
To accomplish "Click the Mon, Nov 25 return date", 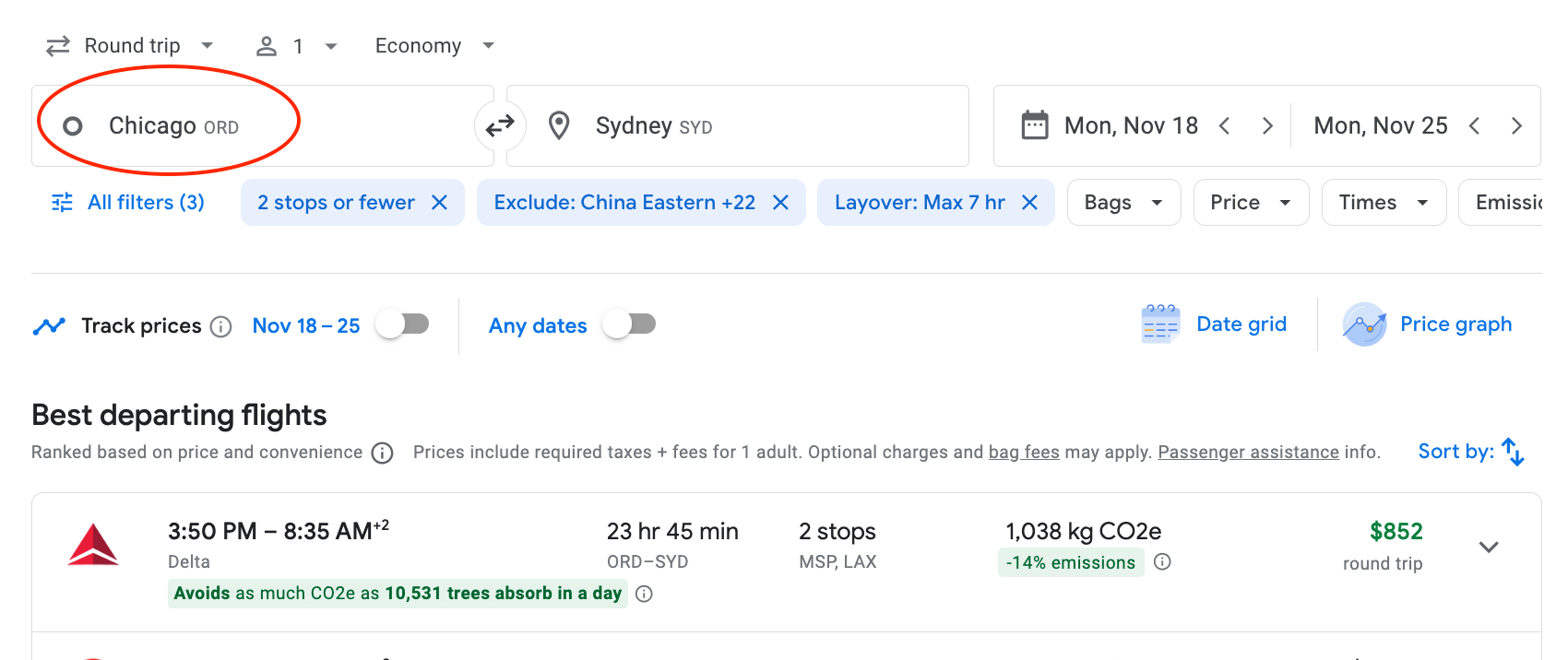I will 1381,125.
